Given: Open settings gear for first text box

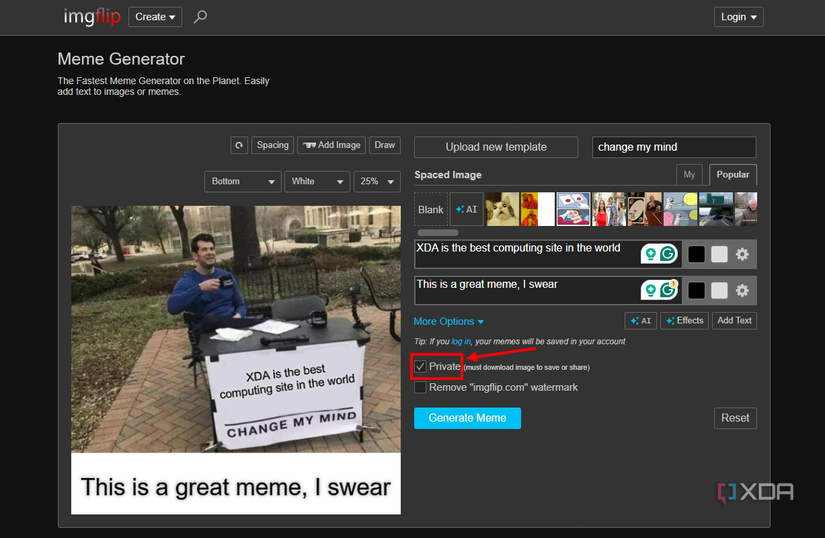Looking at the screenshot, I should (742, 255).
